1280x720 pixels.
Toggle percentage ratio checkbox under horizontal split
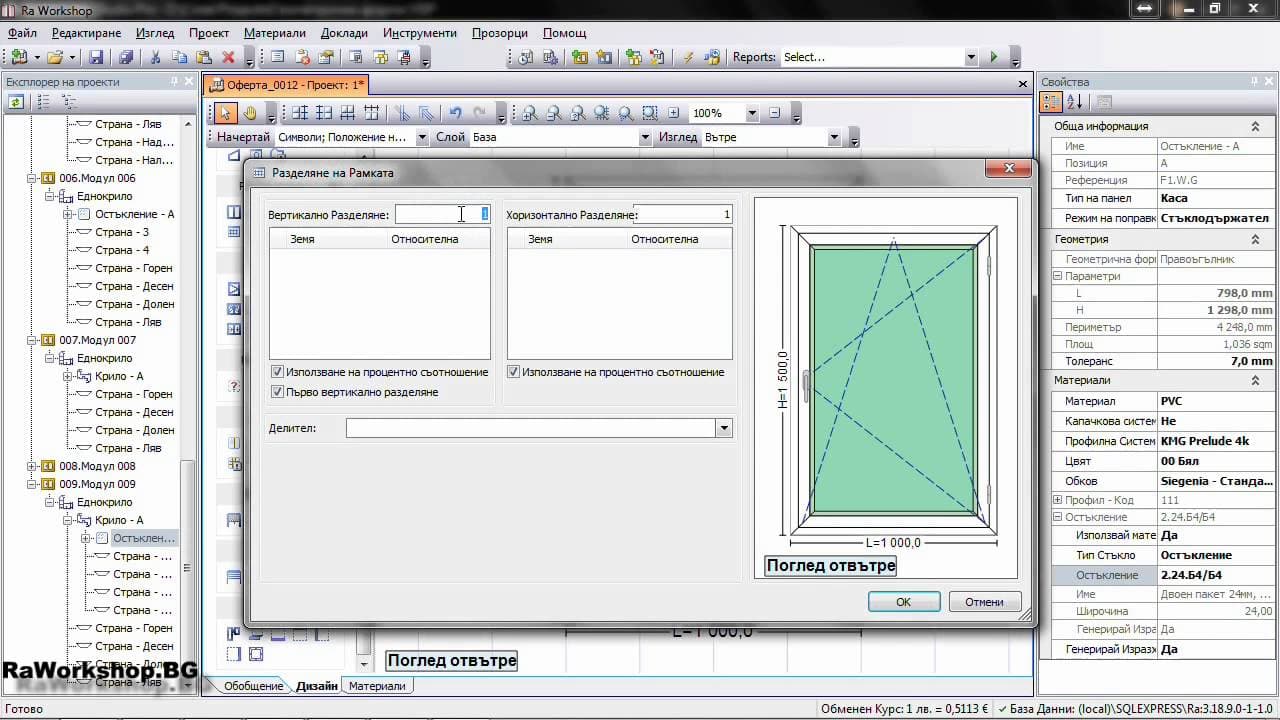tap(513, 372)
